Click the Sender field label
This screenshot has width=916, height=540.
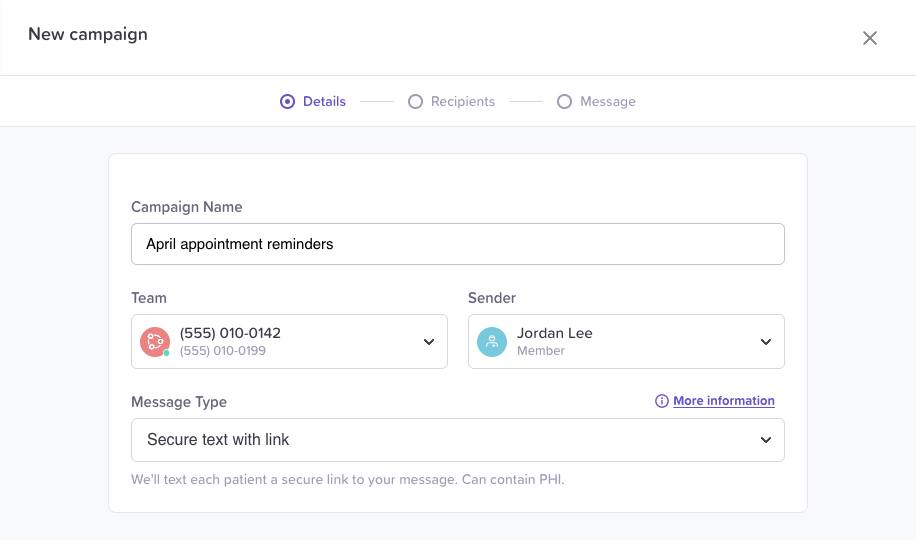click(492, 298)
